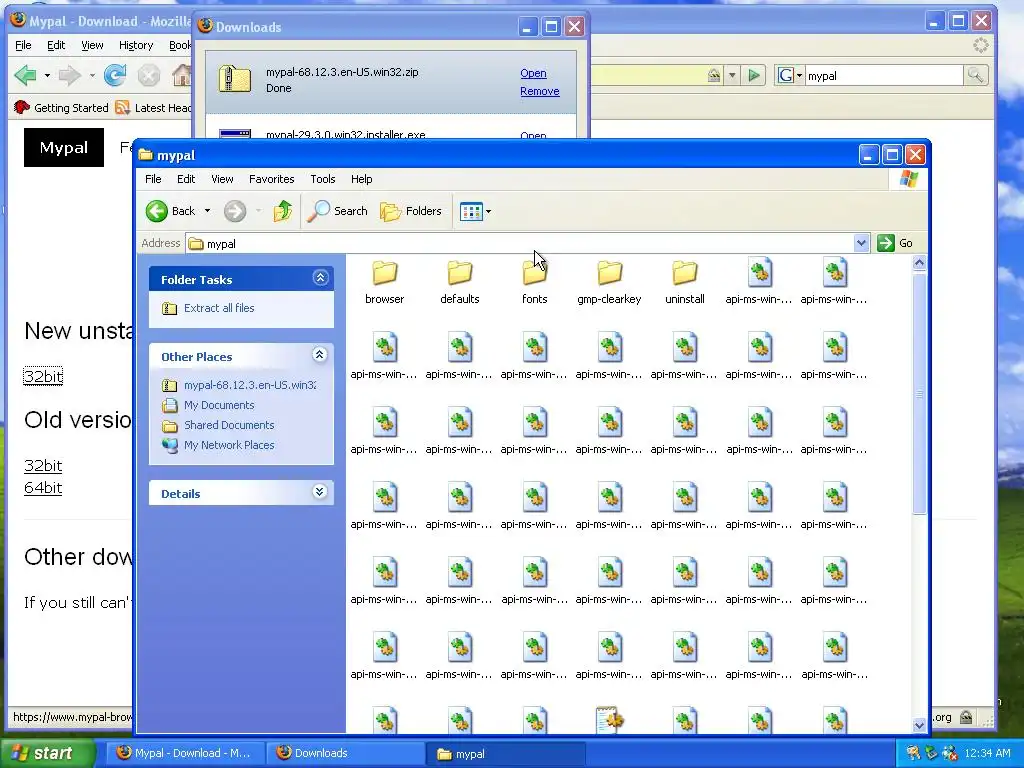Click the green Forward arrow in Explorer
Screen dimensions: 1024x768
point(235,211)
